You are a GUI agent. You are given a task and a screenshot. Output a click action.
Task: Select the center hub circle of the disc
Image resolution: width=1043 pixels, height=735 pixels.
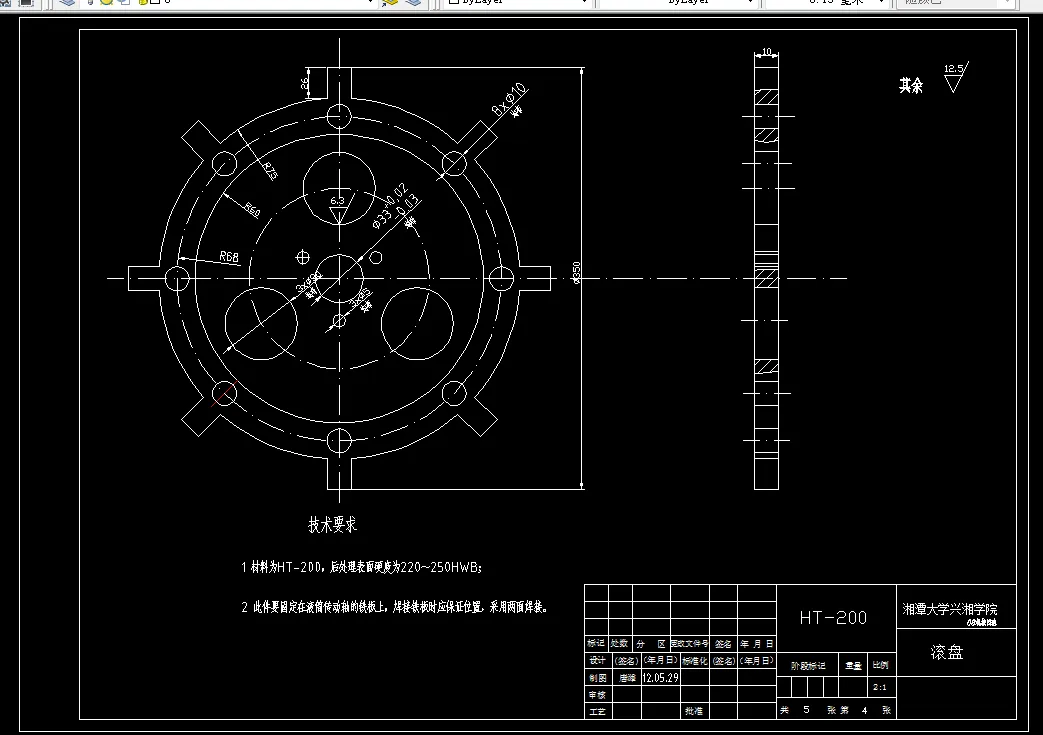339,278
